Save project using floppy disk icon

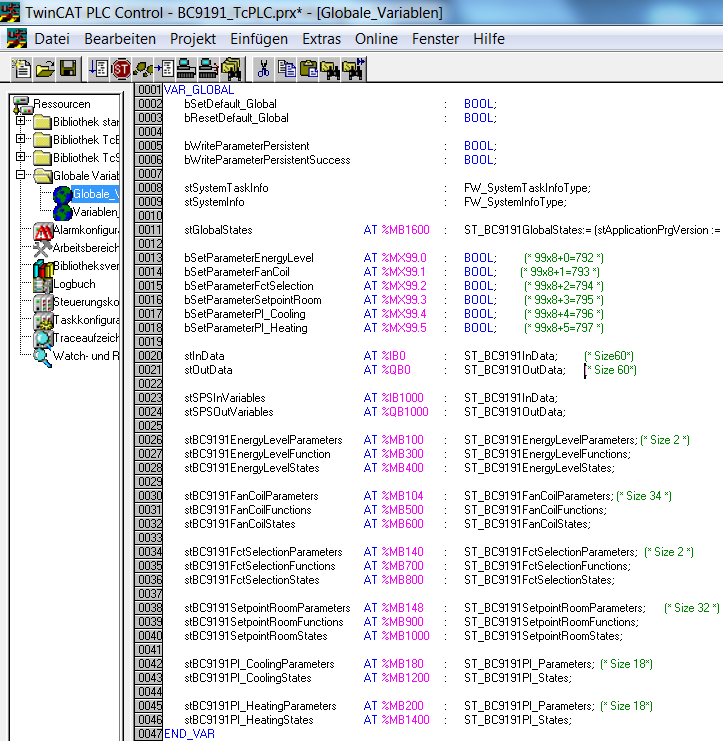coord(67,69)
